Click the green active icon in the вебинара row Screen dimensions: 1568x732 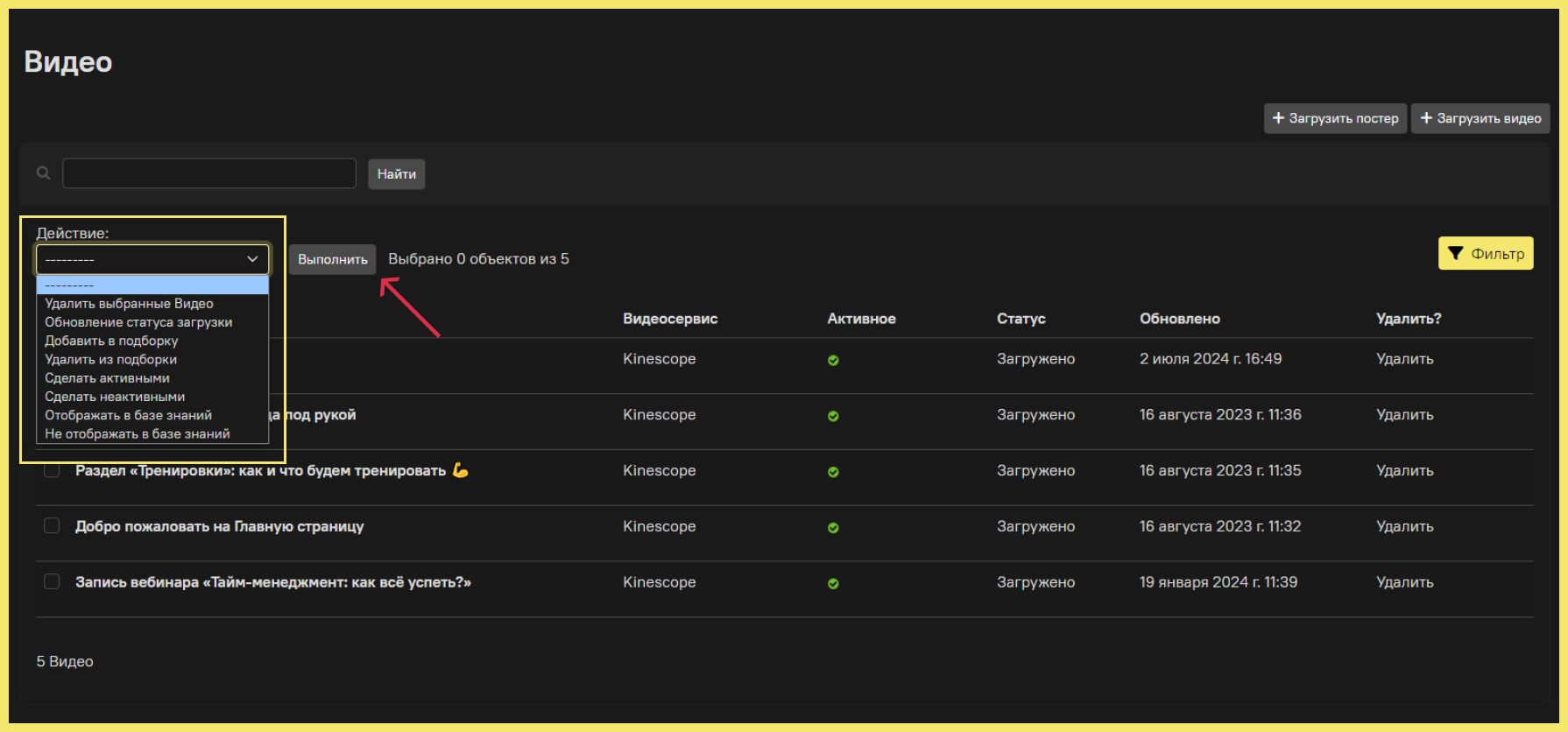tap(833, 584)
